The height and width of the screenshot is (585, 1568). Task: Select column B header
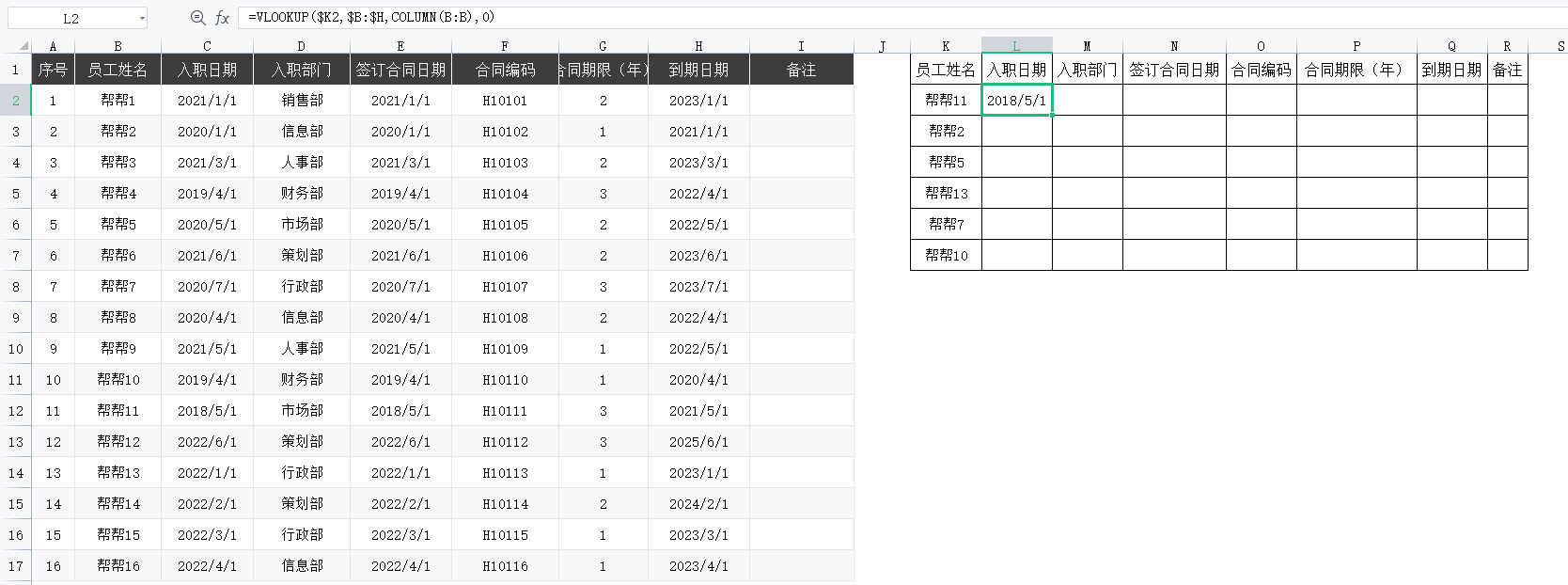[118, 45]
